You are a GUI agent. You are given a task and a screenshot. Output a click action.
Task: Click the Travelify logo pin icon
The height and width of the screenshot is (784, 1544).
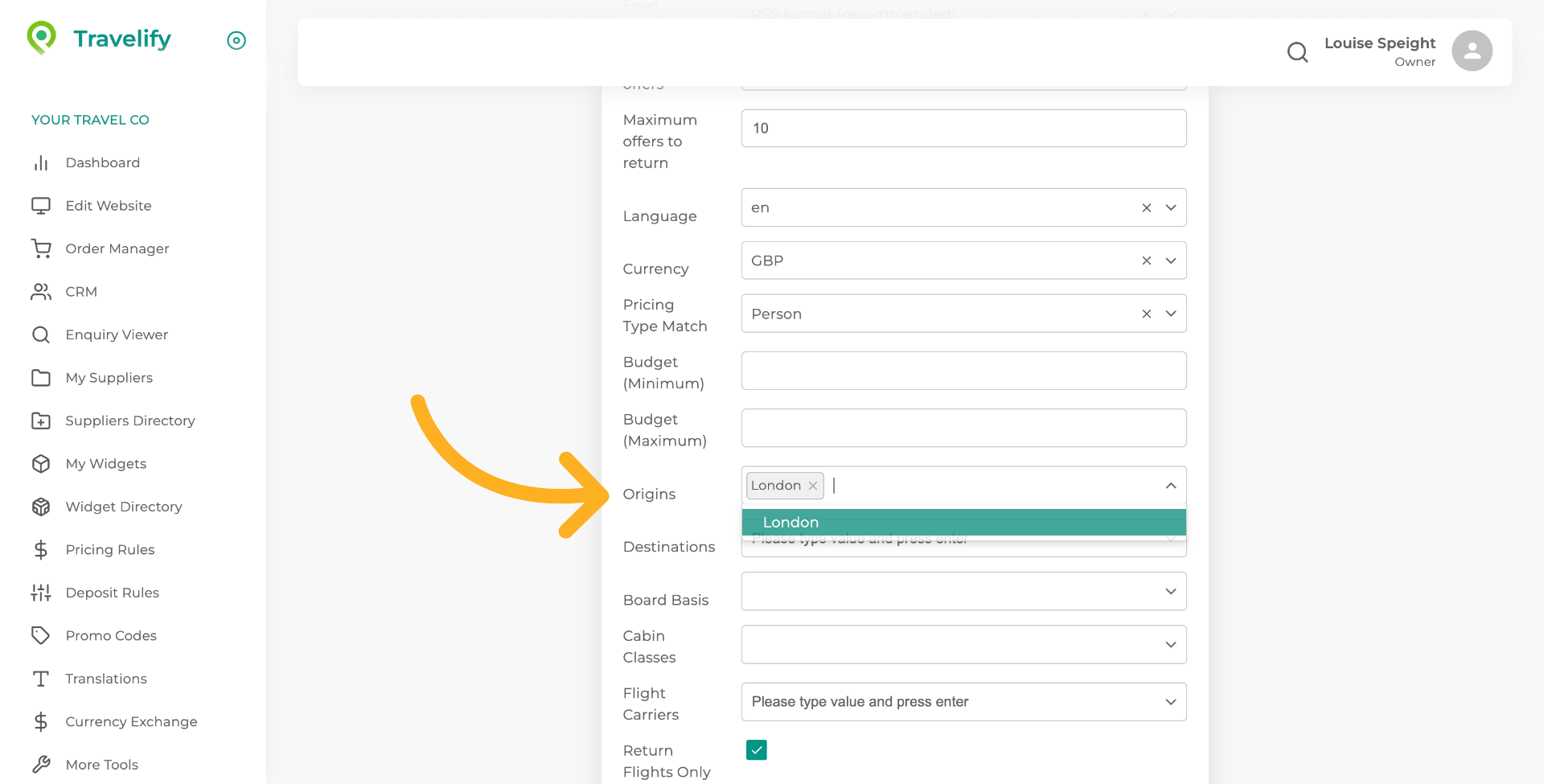pos(42,37)
